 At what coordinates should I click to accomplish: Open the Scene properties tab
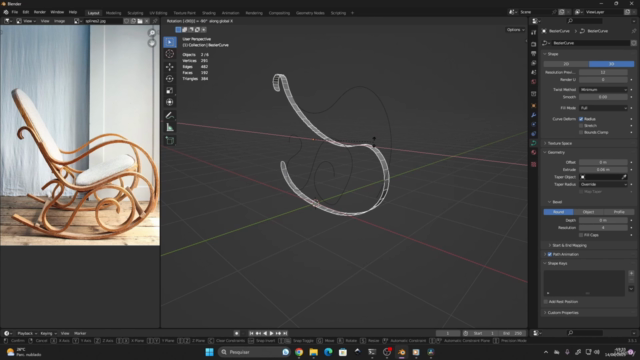click(533, 72)
